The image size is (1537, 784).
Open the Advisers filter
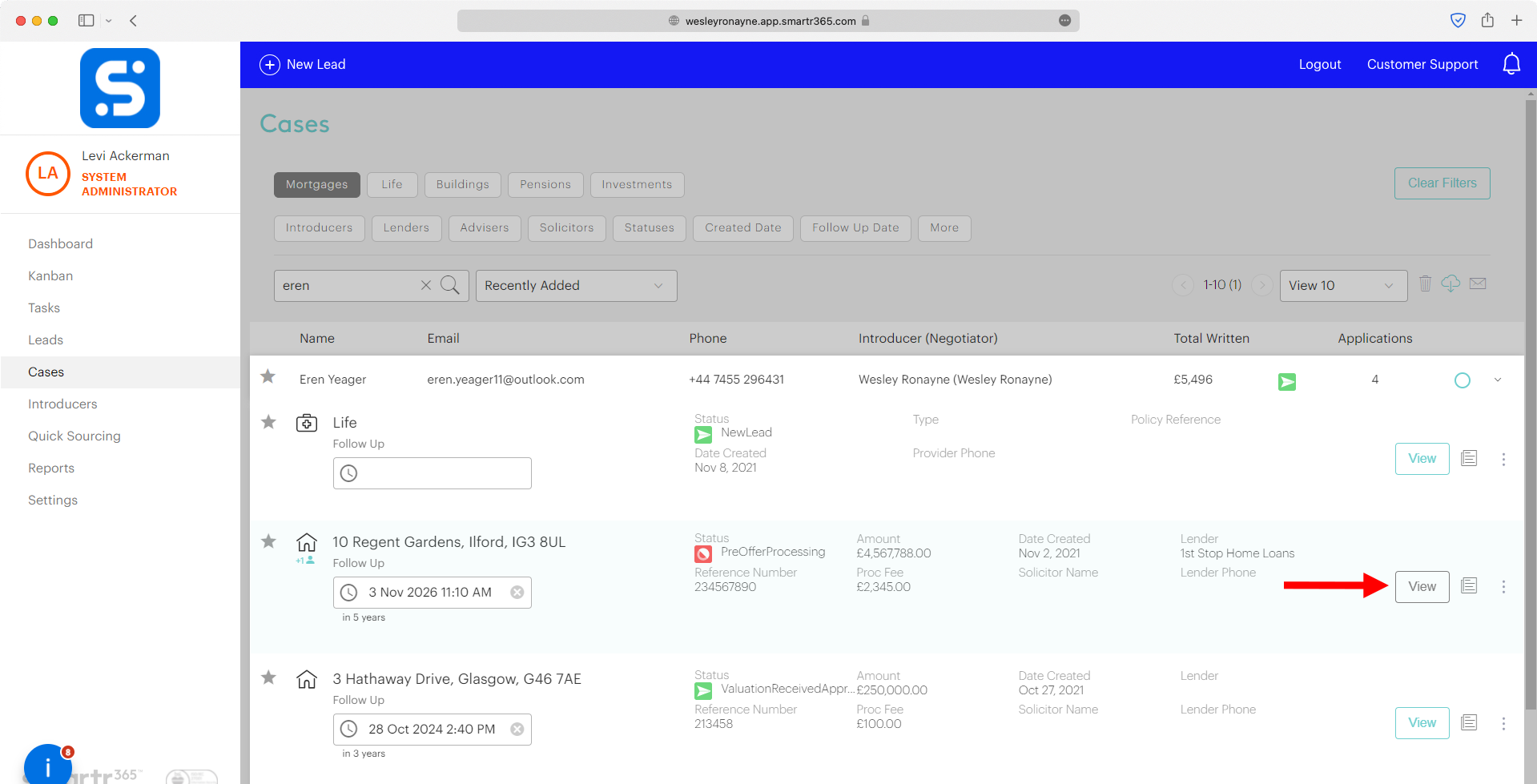click(485, 228)
